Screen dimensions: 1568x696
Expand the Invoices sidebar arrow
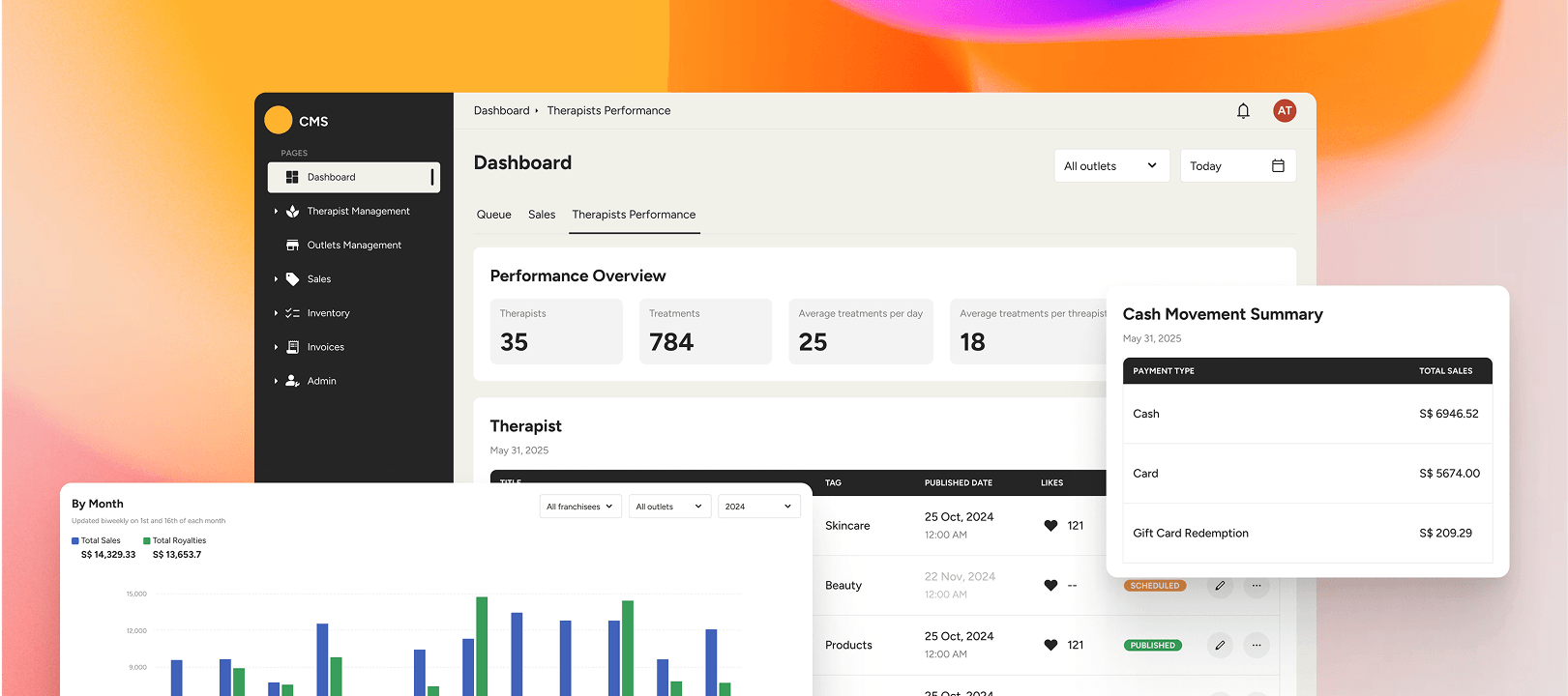(276, 347)
